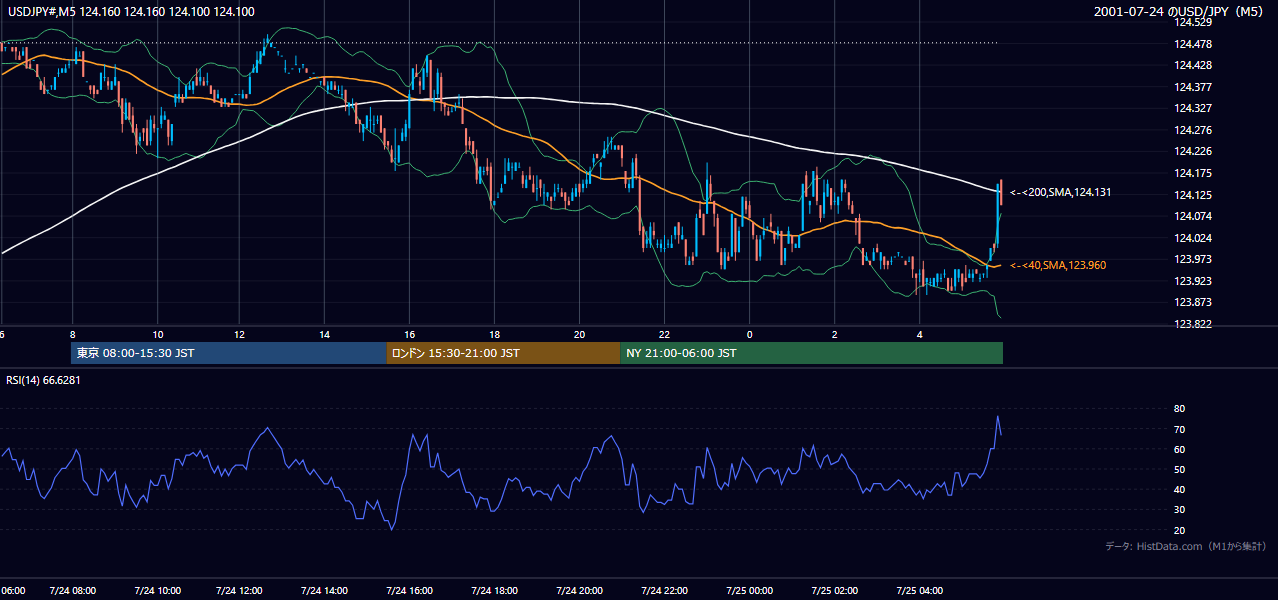Click price axis label 124.074

tap(1194, 216)
